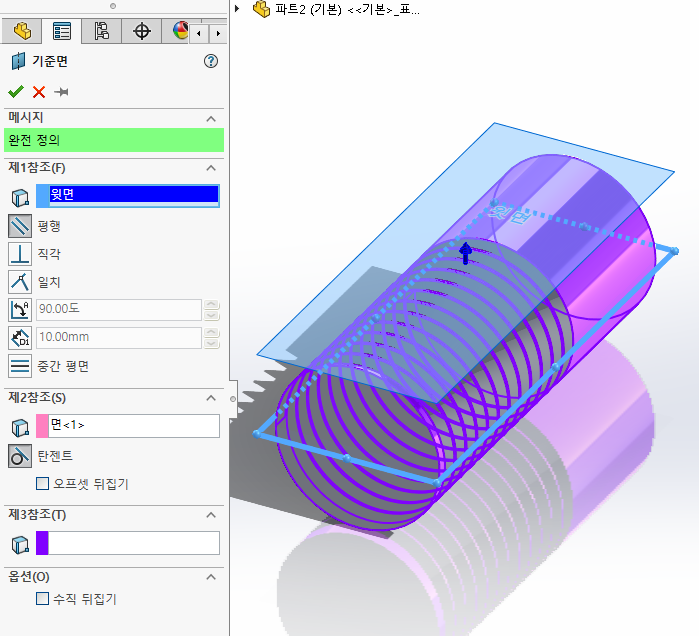Click blue color swatch of first reference

tap(42, 196)
